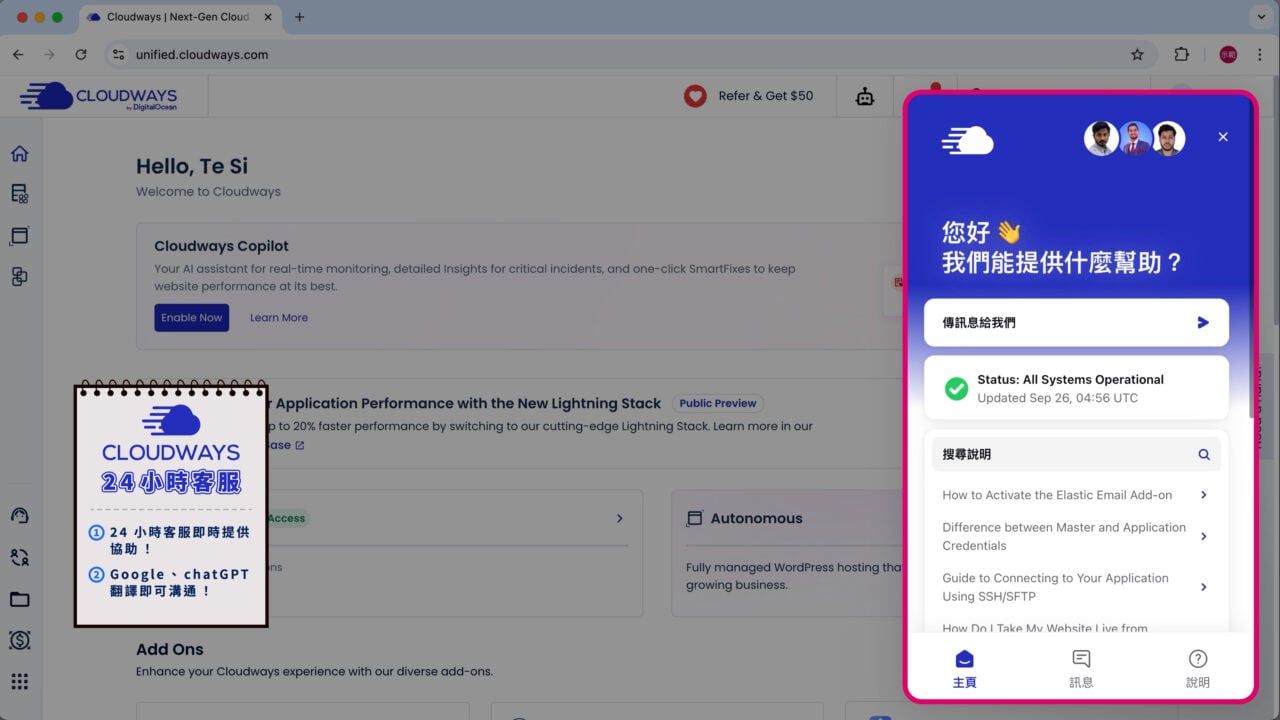
Task: Select the Home icon in the left sidebar
Action: click(19, 153)
